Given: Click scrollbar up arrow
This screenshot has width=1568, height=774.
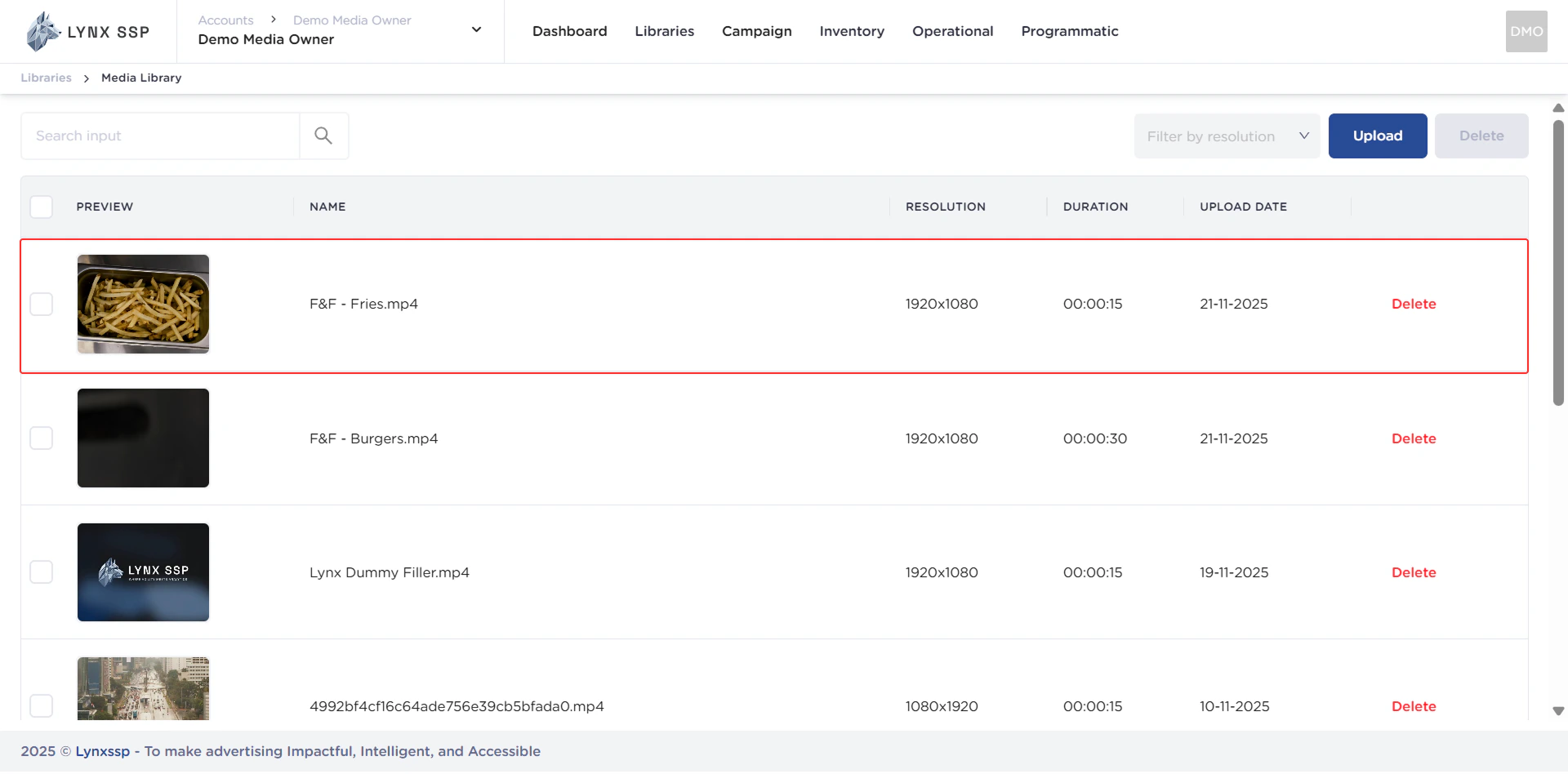Looking at the screenshot, I should tap(1558, 108).
